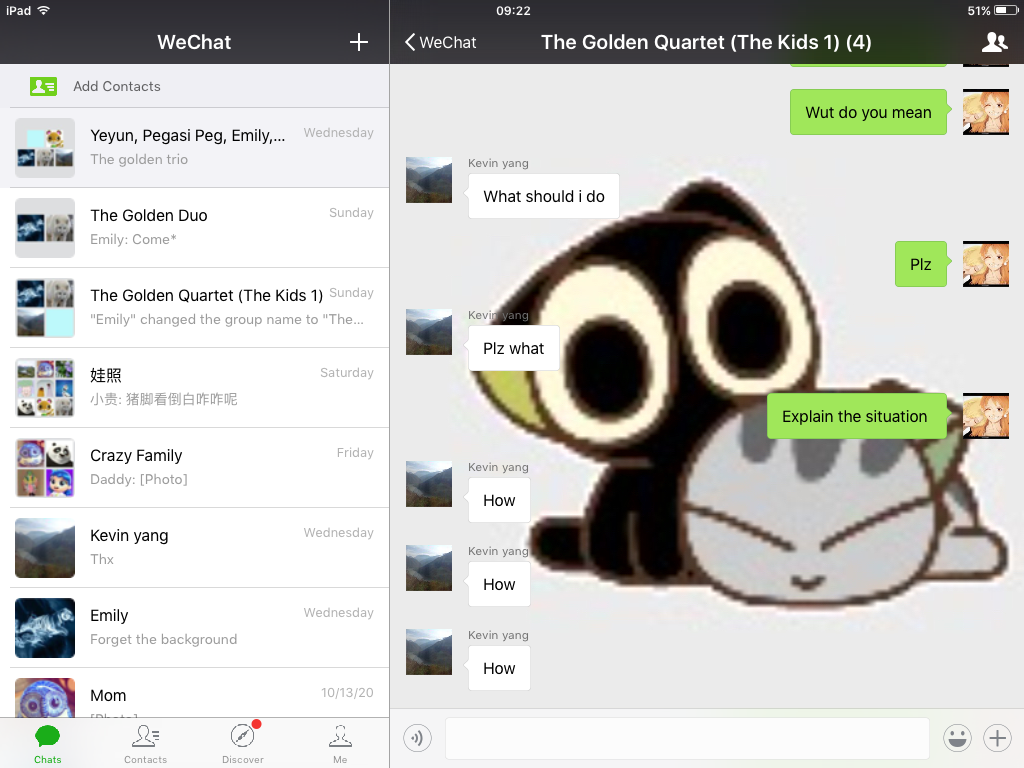Open the Mom conversation
Screen dimensions: 1024x768
click(x=195, y=693)
